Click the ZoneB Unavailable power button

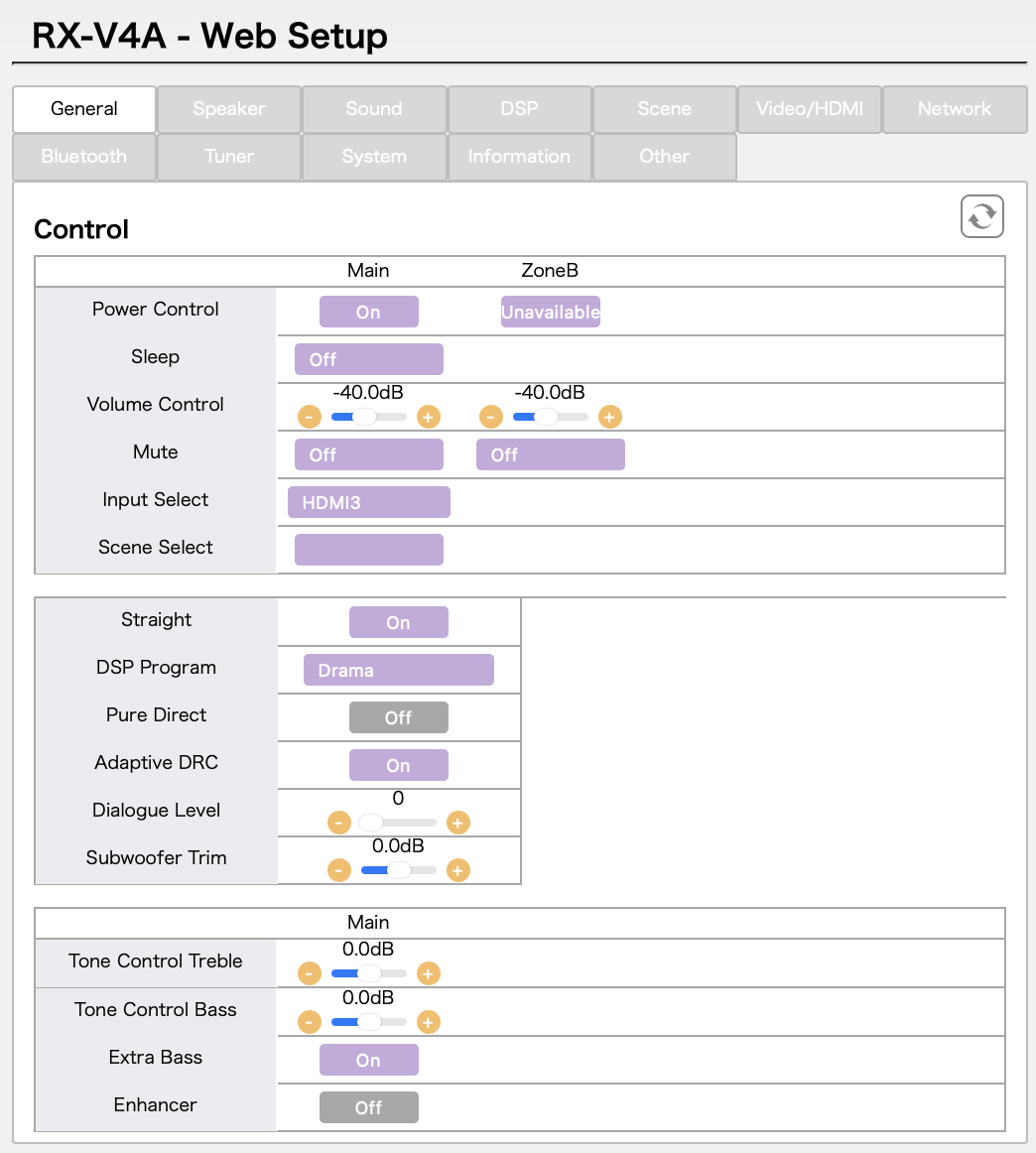tap(550, 312)
